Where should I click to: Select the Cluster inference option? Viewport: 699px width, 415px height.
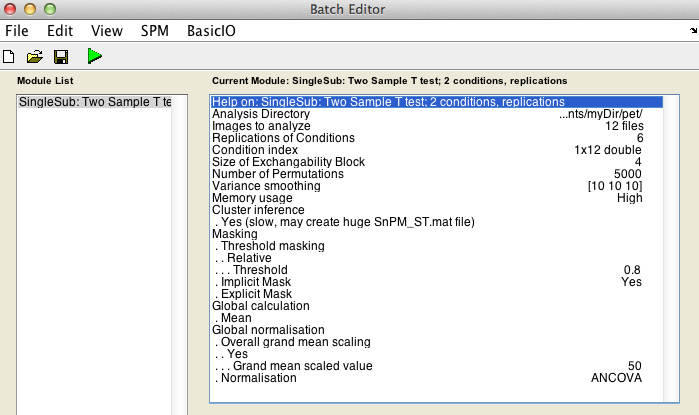[x=437, y=210]
